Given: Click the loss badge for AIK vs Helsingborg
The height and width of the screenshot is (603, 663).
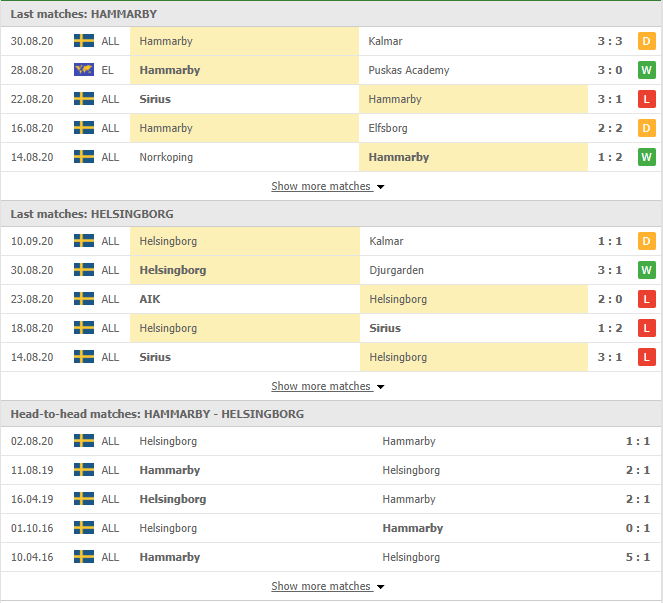Looking at the screenshot, I should 647,299.
